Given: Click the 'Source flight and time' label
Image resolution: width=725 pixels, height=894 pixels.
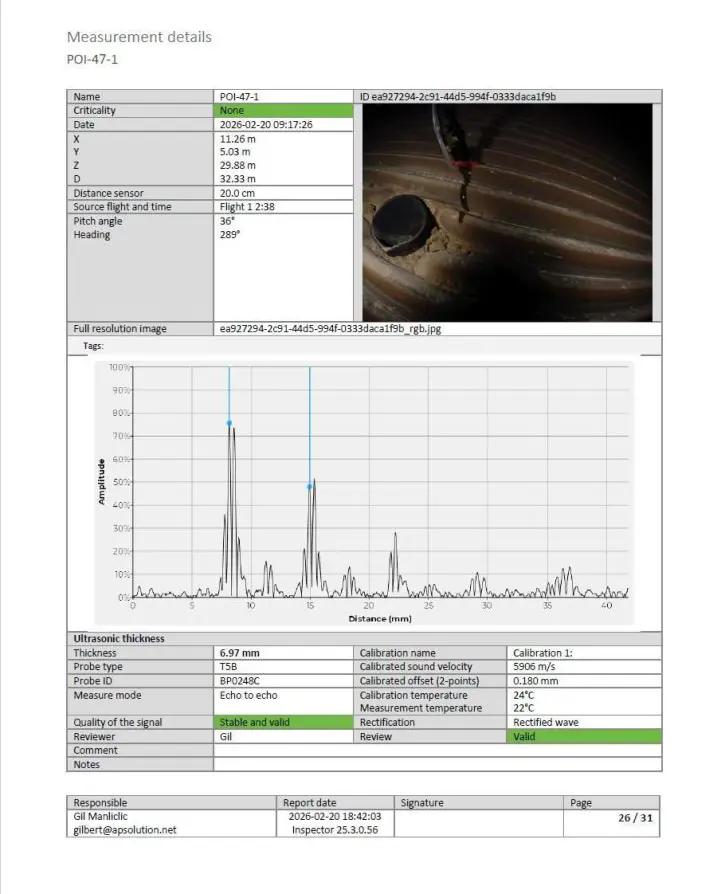Looking at the screenshot, I should tap(122, 206).
